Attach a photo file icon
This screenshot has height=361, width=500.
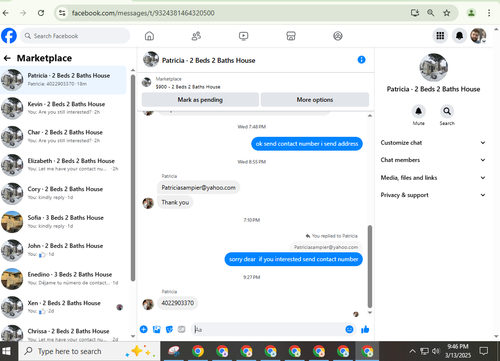156,329
